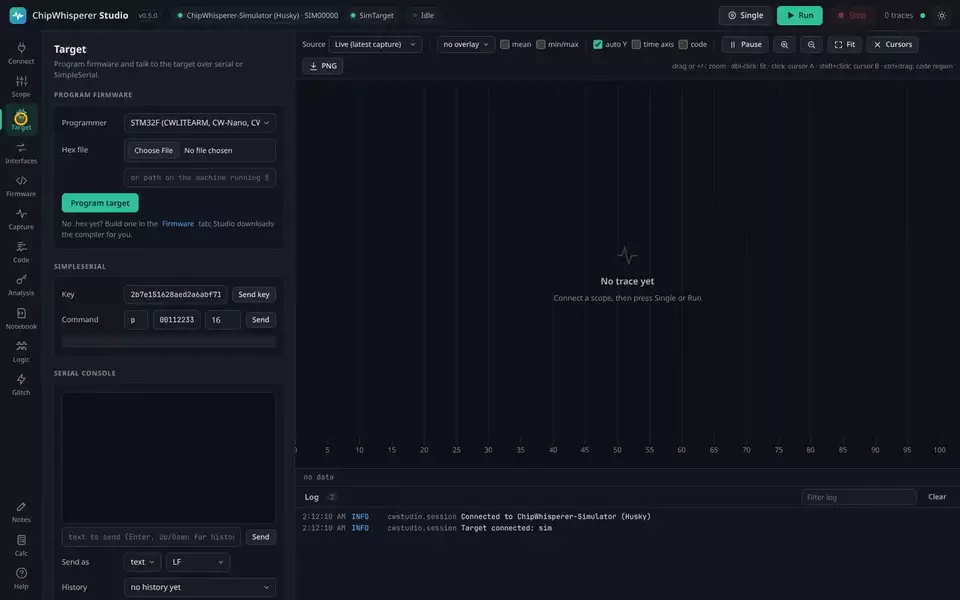Pause the live trace display

(x=745, y=44)
